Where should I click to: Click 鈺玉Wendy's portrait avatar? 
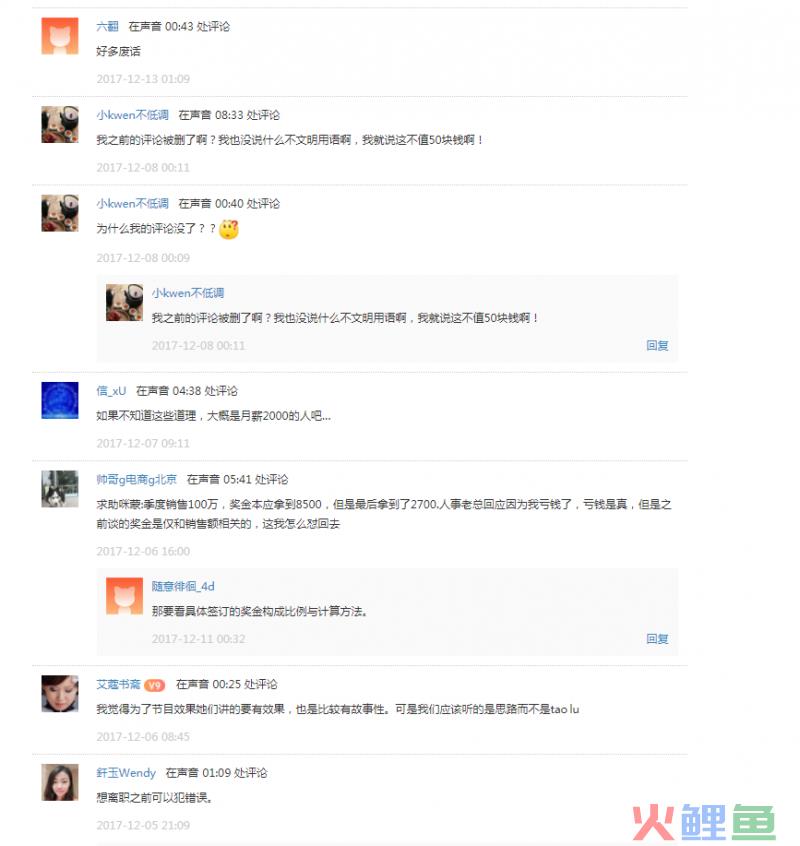60,782
